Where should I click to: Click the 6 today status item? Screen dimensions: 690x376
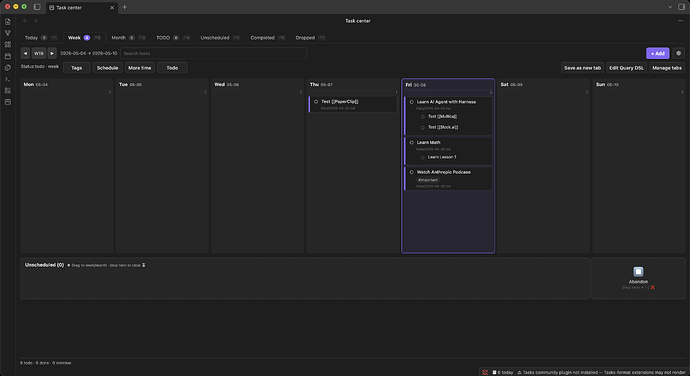point(503,372)
